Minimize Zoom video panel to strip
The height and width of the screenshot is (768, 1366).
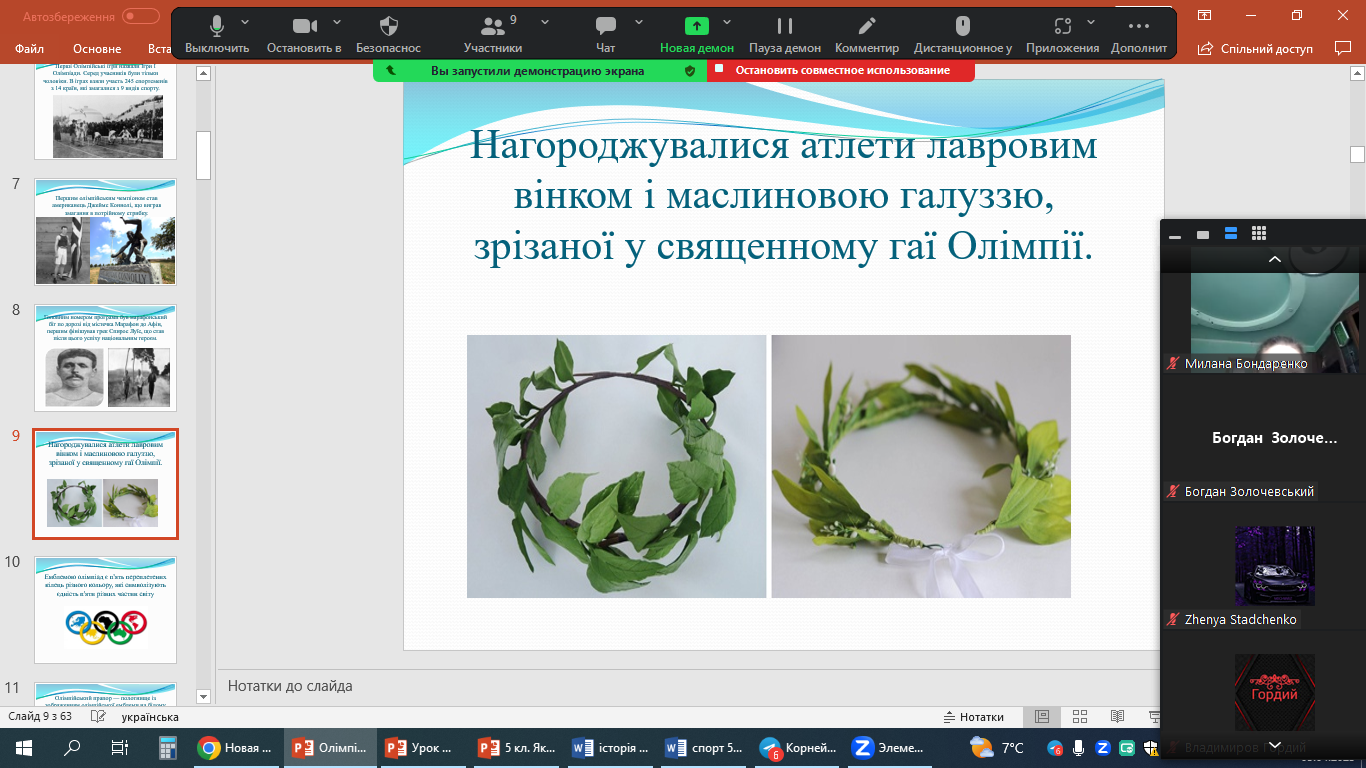[x=1175, y=235]
